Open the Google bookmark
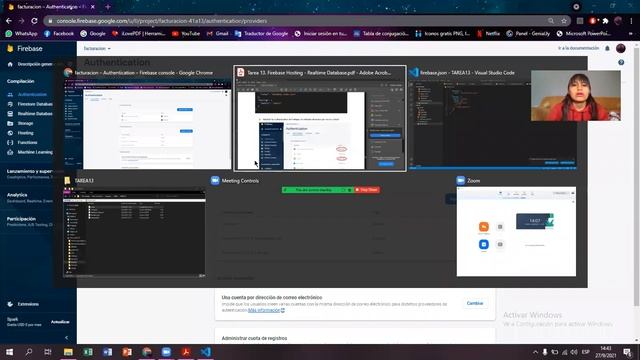 (93, 33)
